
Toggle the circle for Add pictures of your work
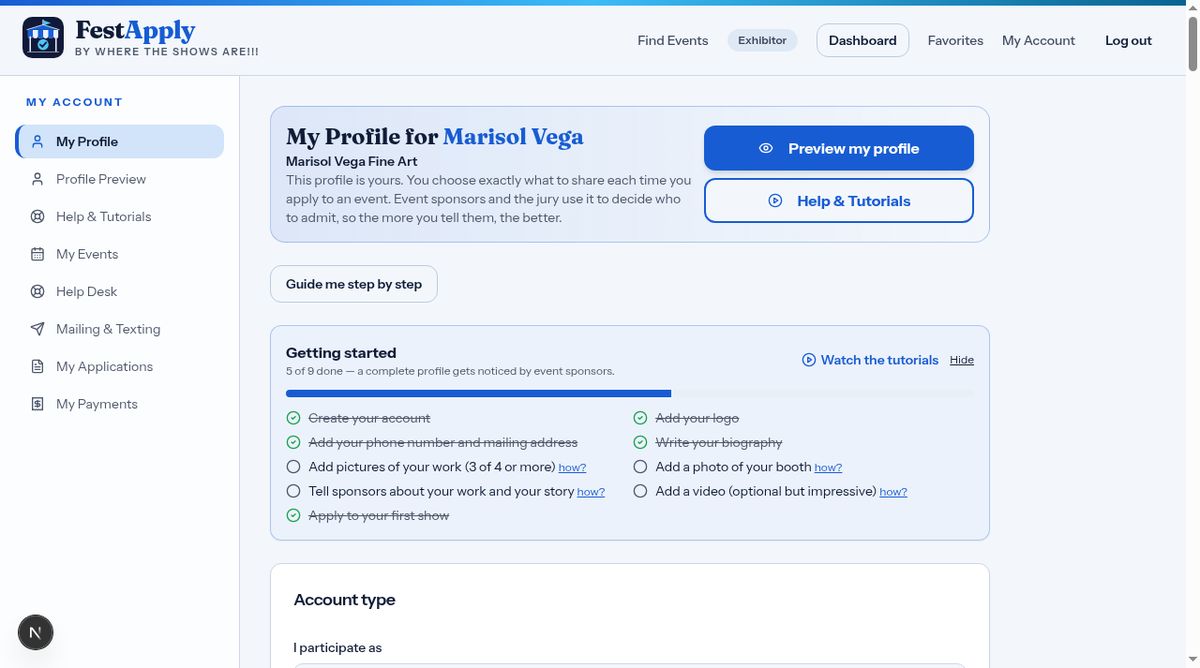click(293, 467)
